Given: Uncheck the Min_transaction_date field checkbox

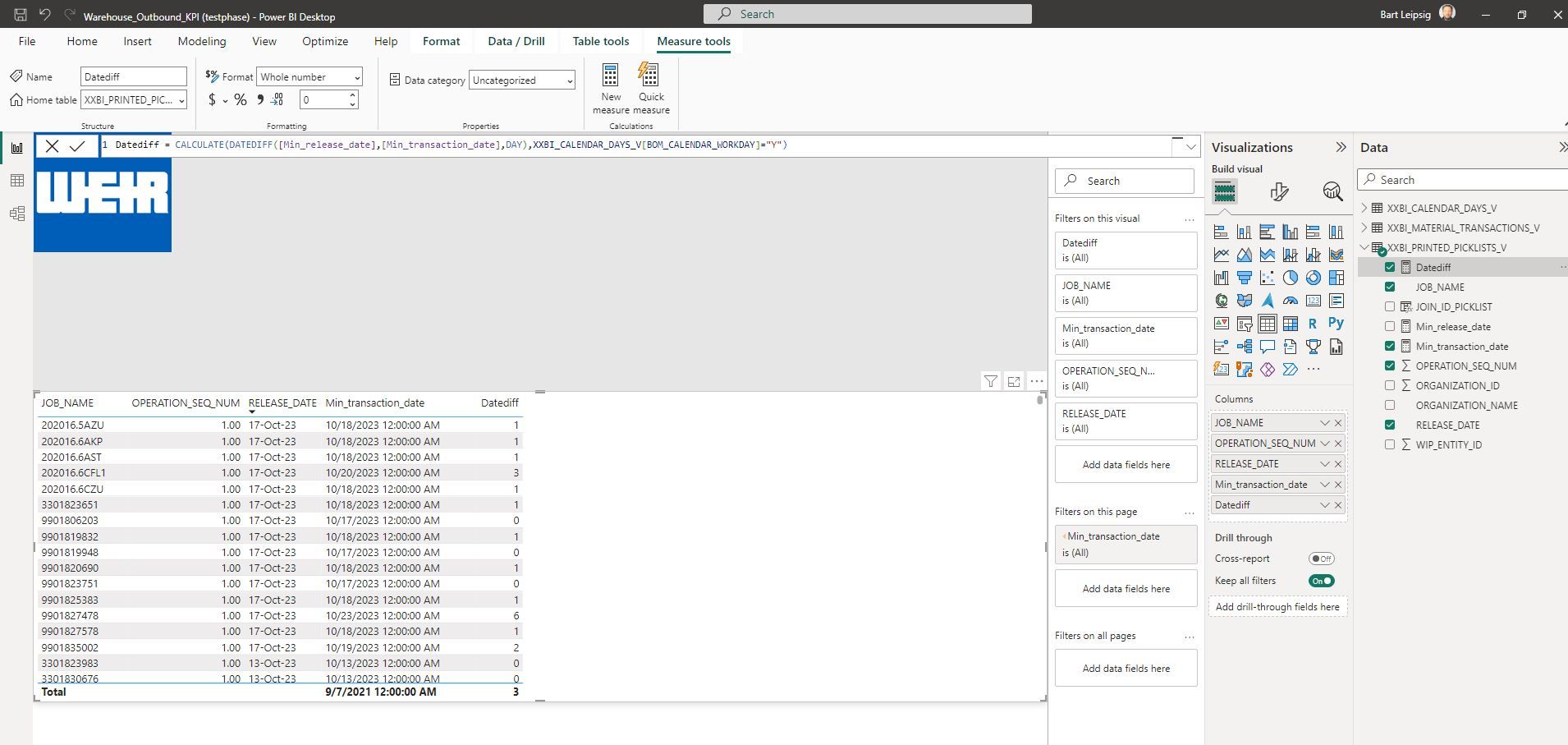Looking at the screenshot, I should click(x=1390, y=346).
